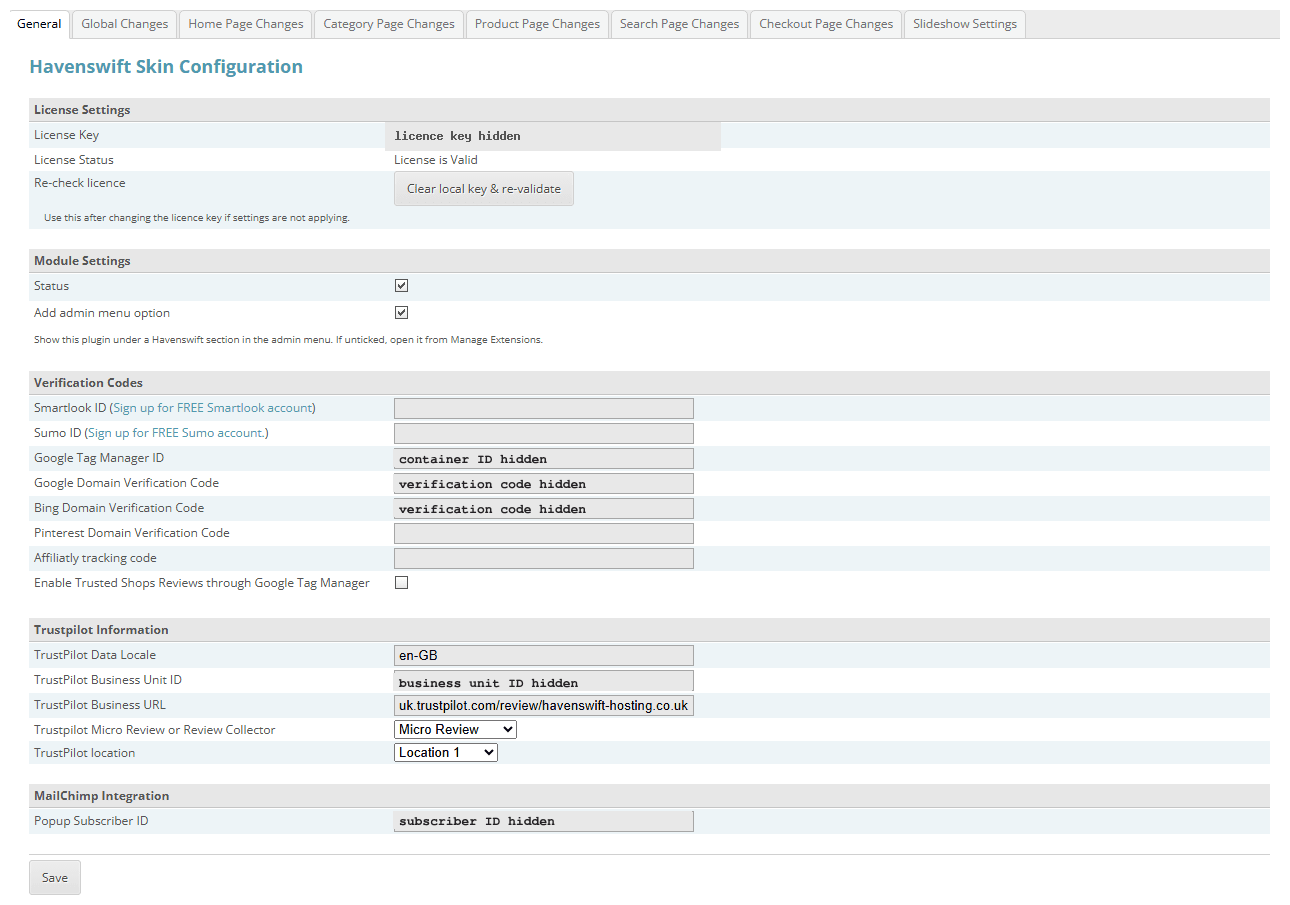Click the Affiliatly tracking code label
The height and width of the screenshot is (905, 1290).
point(95,558)
